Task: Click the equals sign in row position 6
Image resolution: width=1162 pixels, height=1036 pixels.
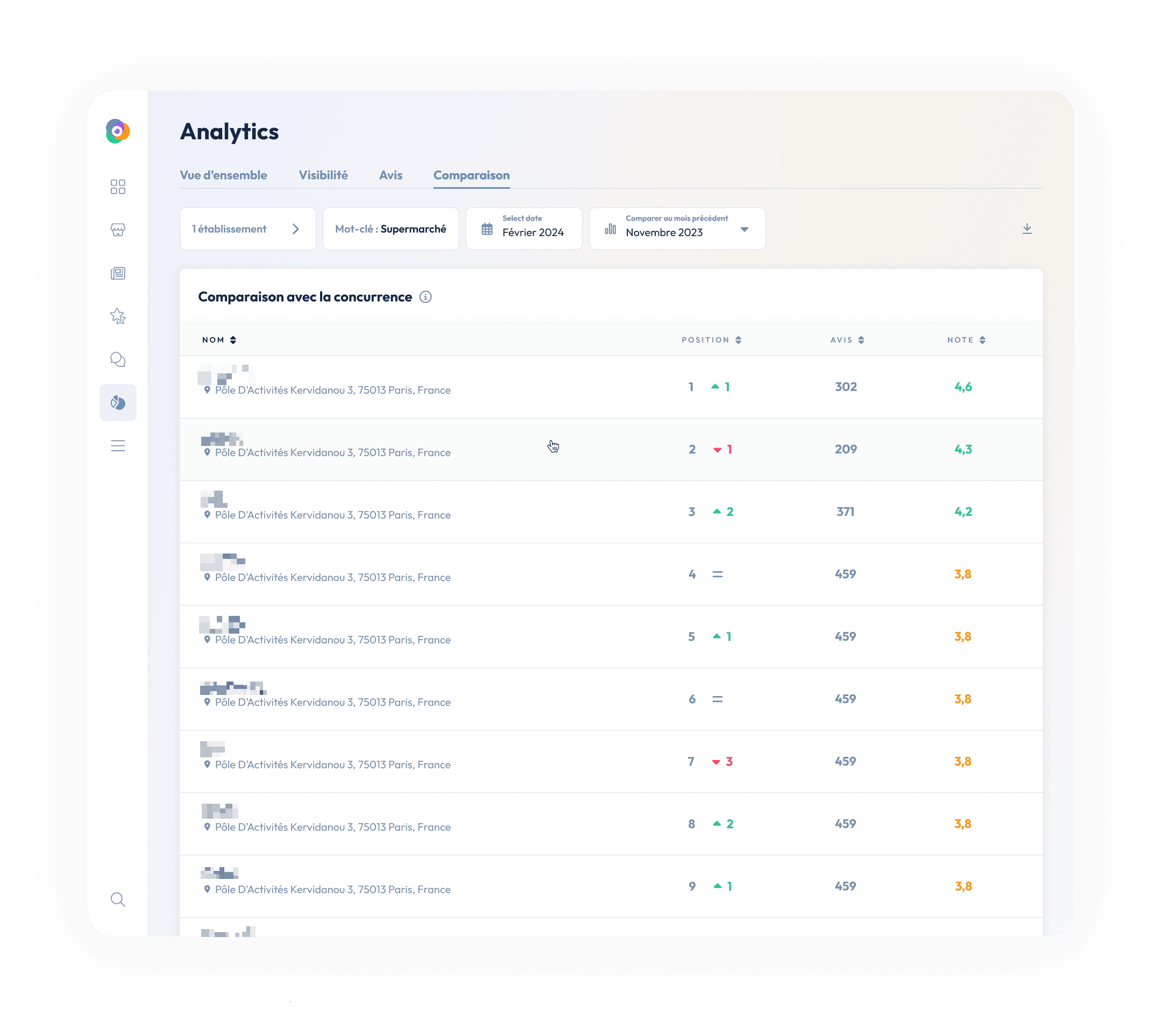Action: pyautogui.click(x=717, y=699)
